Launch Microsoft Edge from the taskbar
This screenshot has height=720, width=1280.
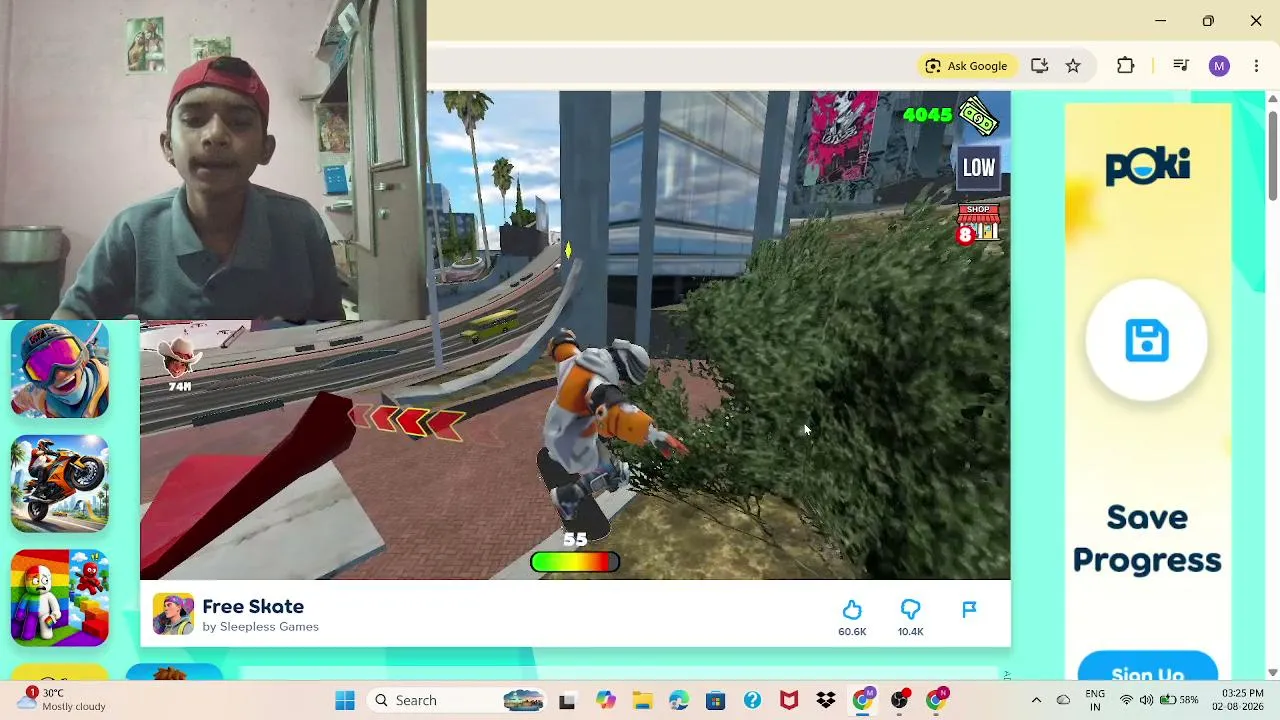679,700
